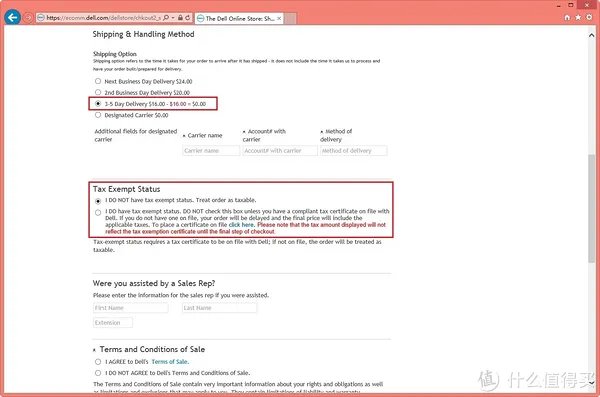Viewport: 600px width, 397px height.
Task: Click the scrollbar up arrow
Action: 592,35
